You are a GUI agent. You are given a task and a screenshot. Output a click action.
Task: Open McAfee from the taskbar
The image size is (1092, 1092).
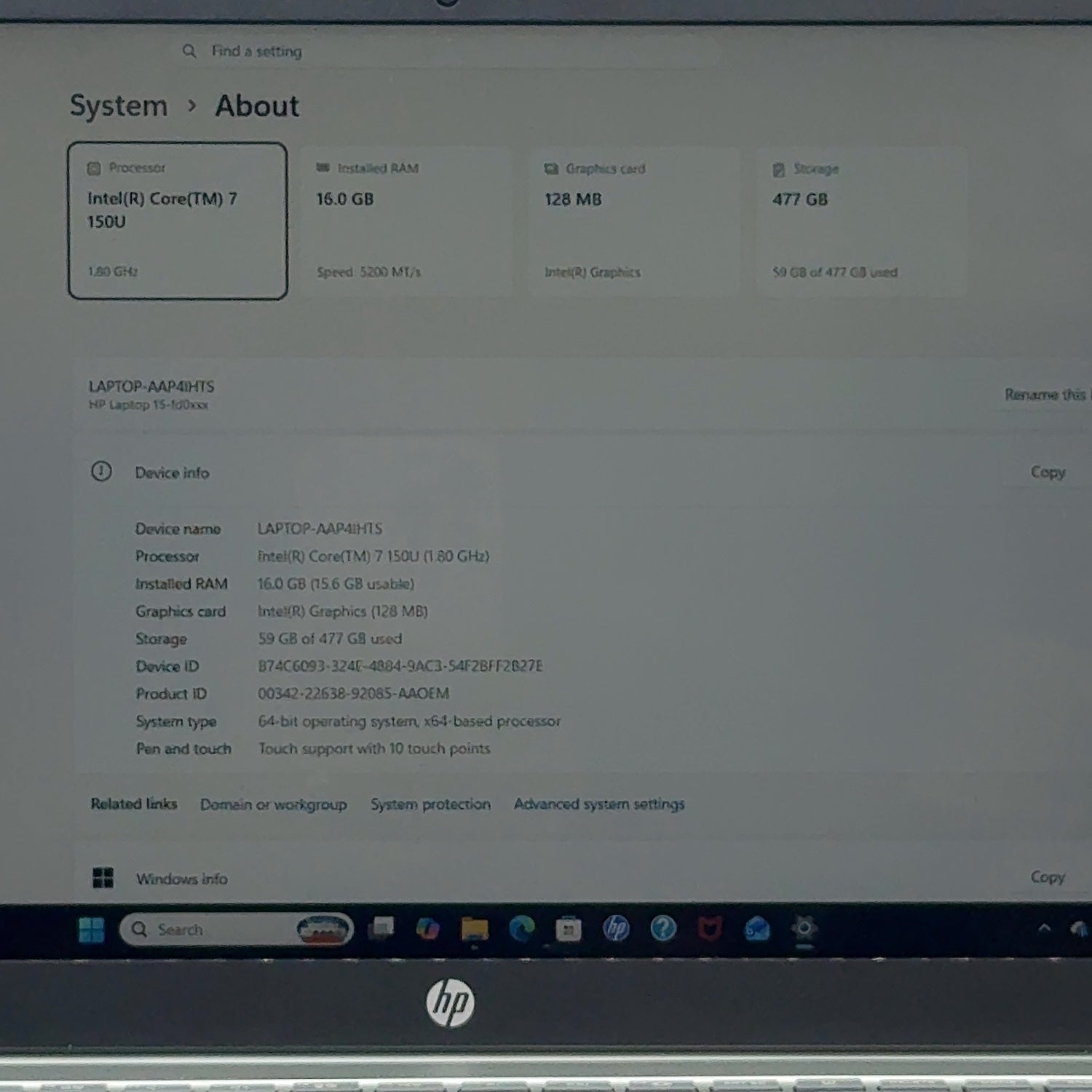[x=710, y=929]
